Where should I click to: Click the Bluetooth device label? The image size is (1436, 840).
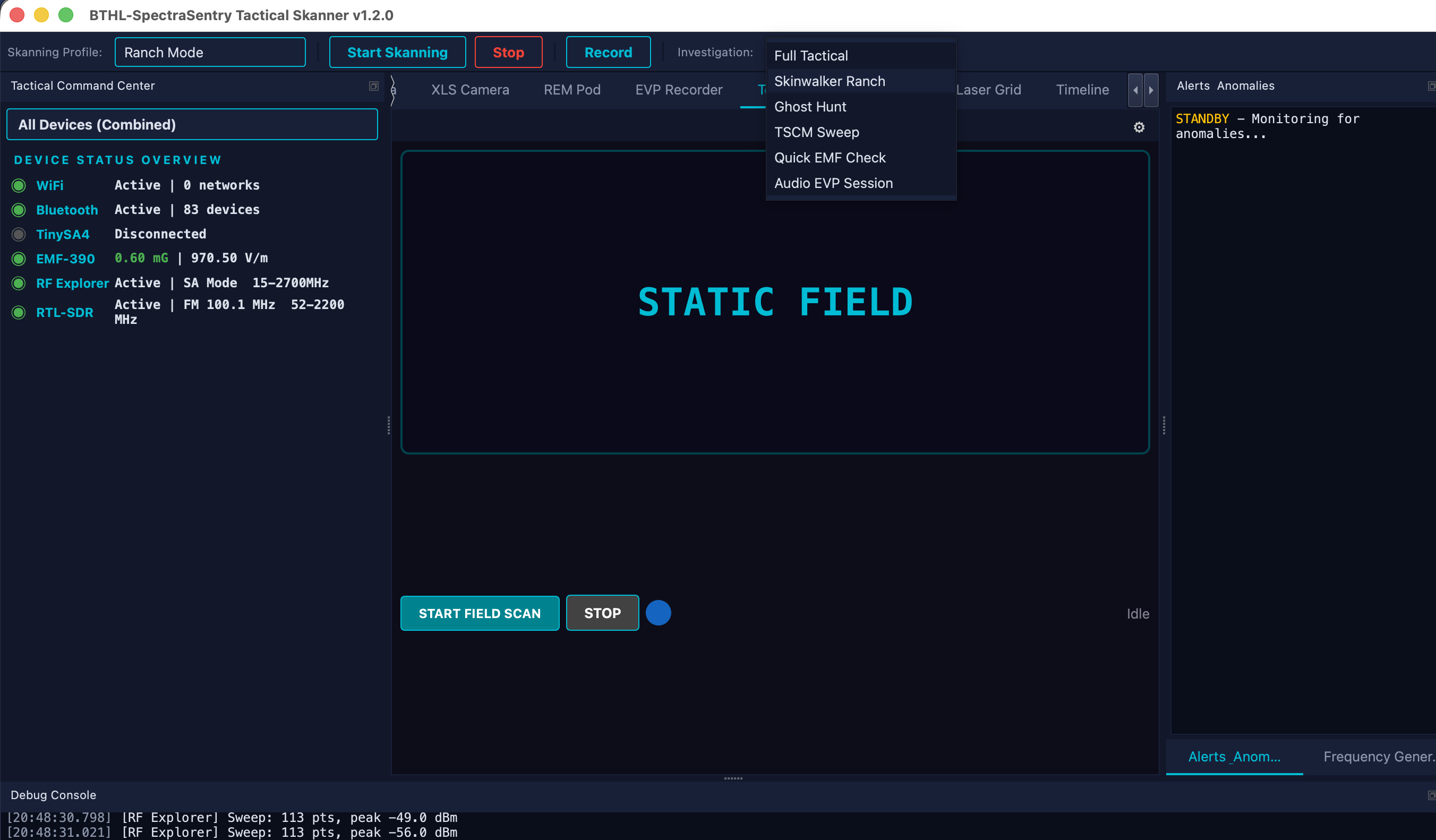(x=67, y=210)
